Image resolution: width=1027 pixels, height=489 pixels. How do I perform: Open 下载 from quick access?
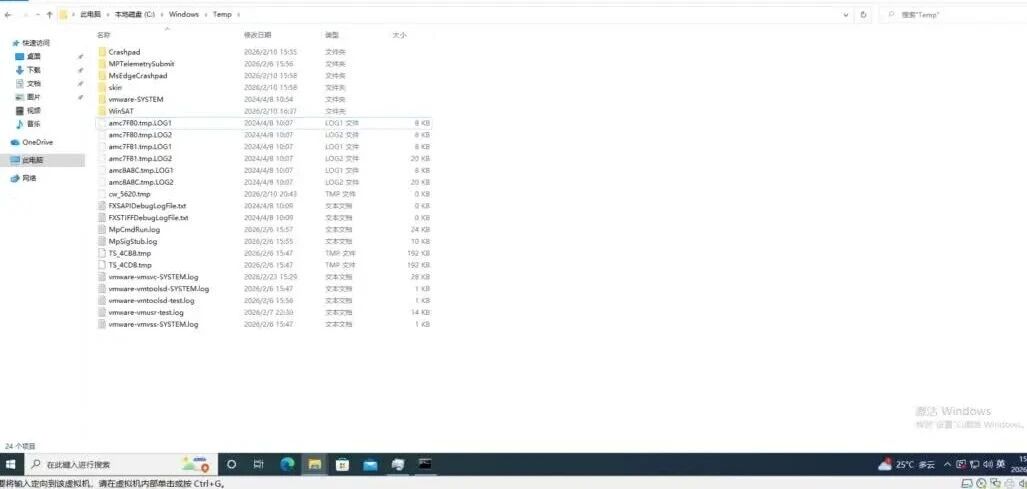click(x=34, y=70)
